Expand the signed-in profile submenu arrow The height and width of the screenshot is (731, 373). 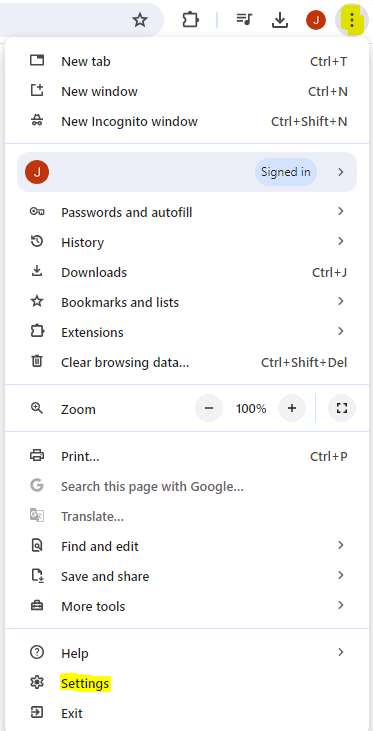tap(341, 172)
